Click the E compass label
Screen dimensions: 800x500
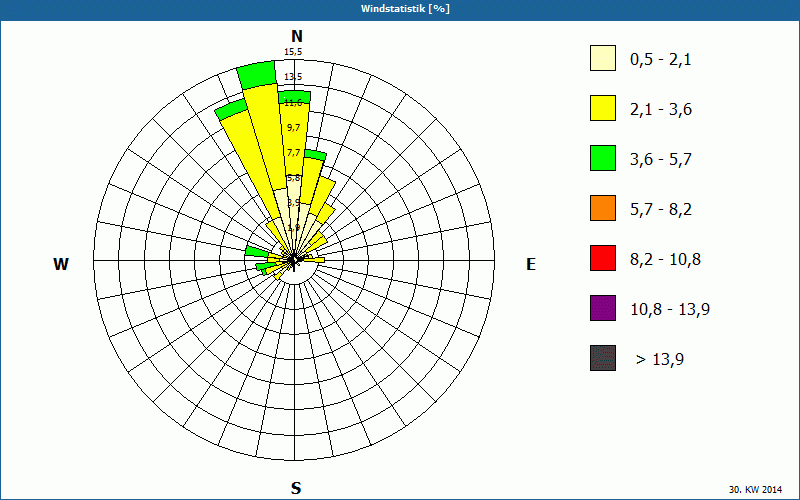(x=531, y=264)
